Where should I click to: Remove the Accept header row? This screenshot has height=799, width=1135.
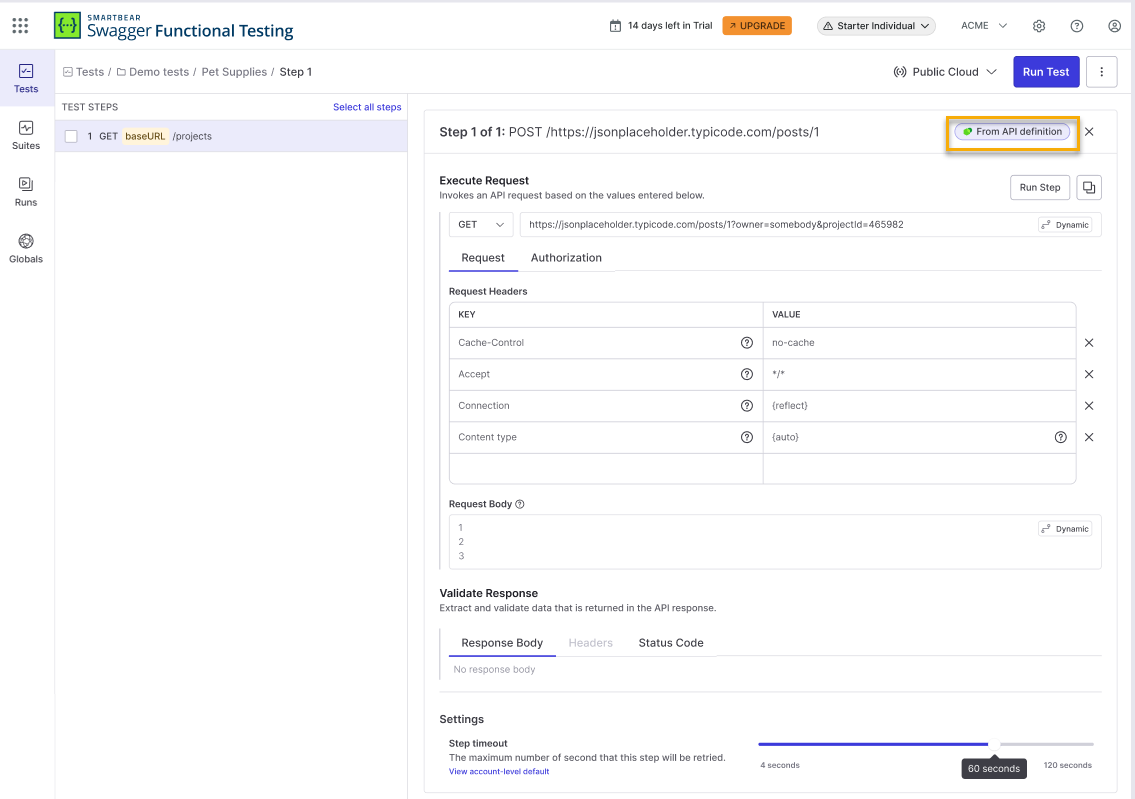[x=1089, y=374]
